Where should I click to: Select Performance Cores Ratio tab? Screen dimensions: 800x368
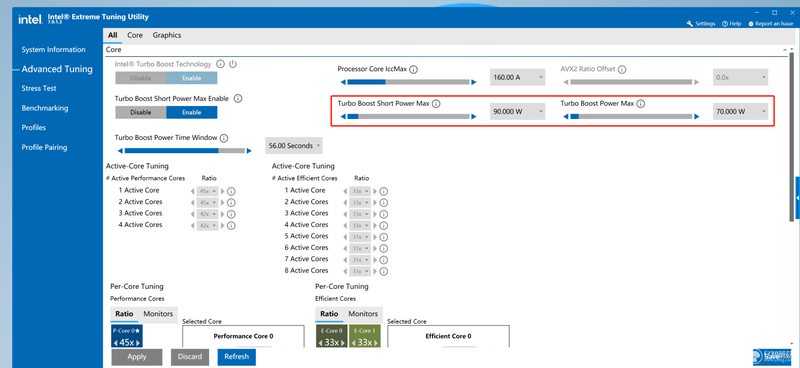coord(124,314)
